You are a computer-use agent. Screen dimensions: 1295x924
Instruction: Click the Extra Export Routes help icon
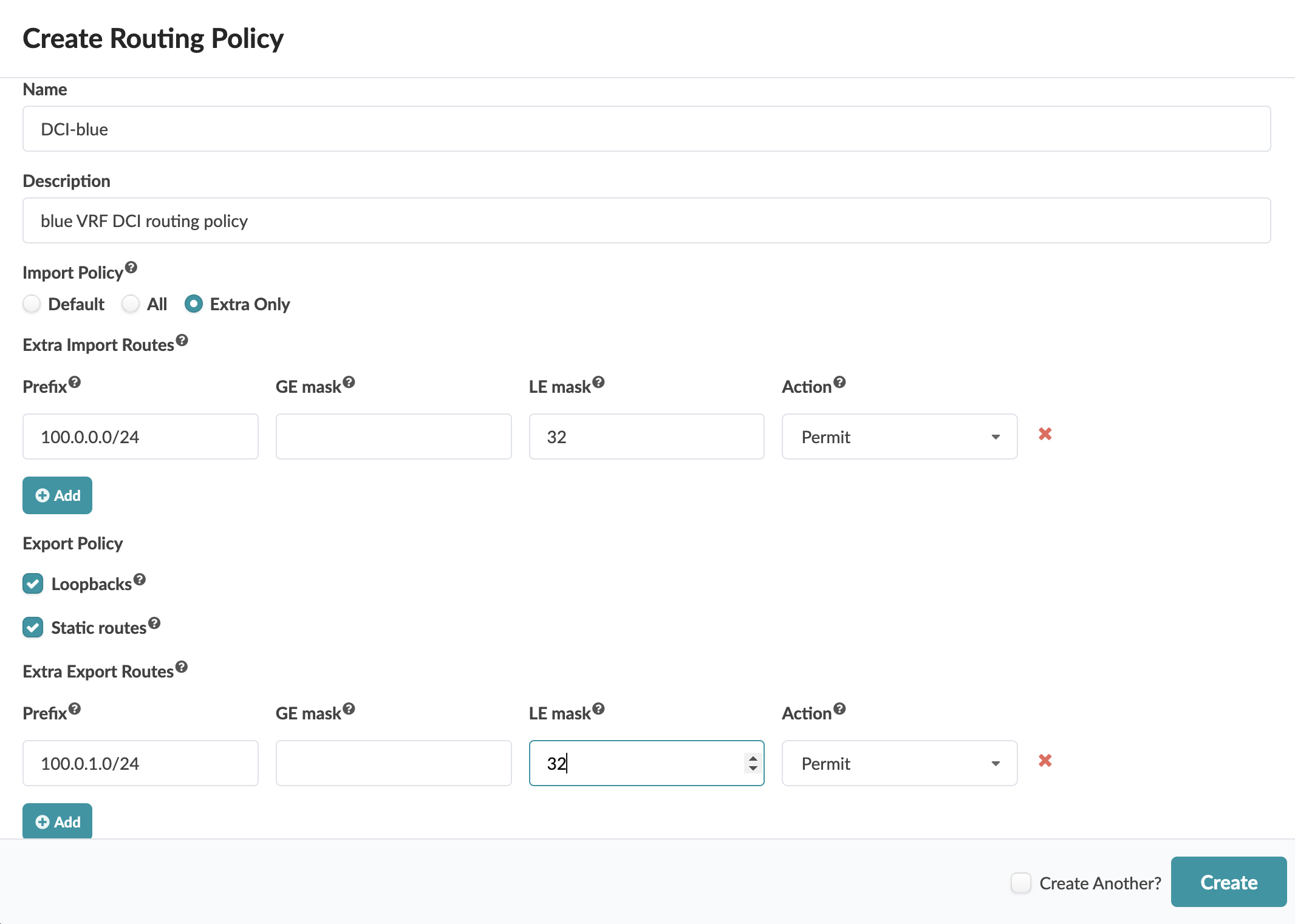point(182,667)
